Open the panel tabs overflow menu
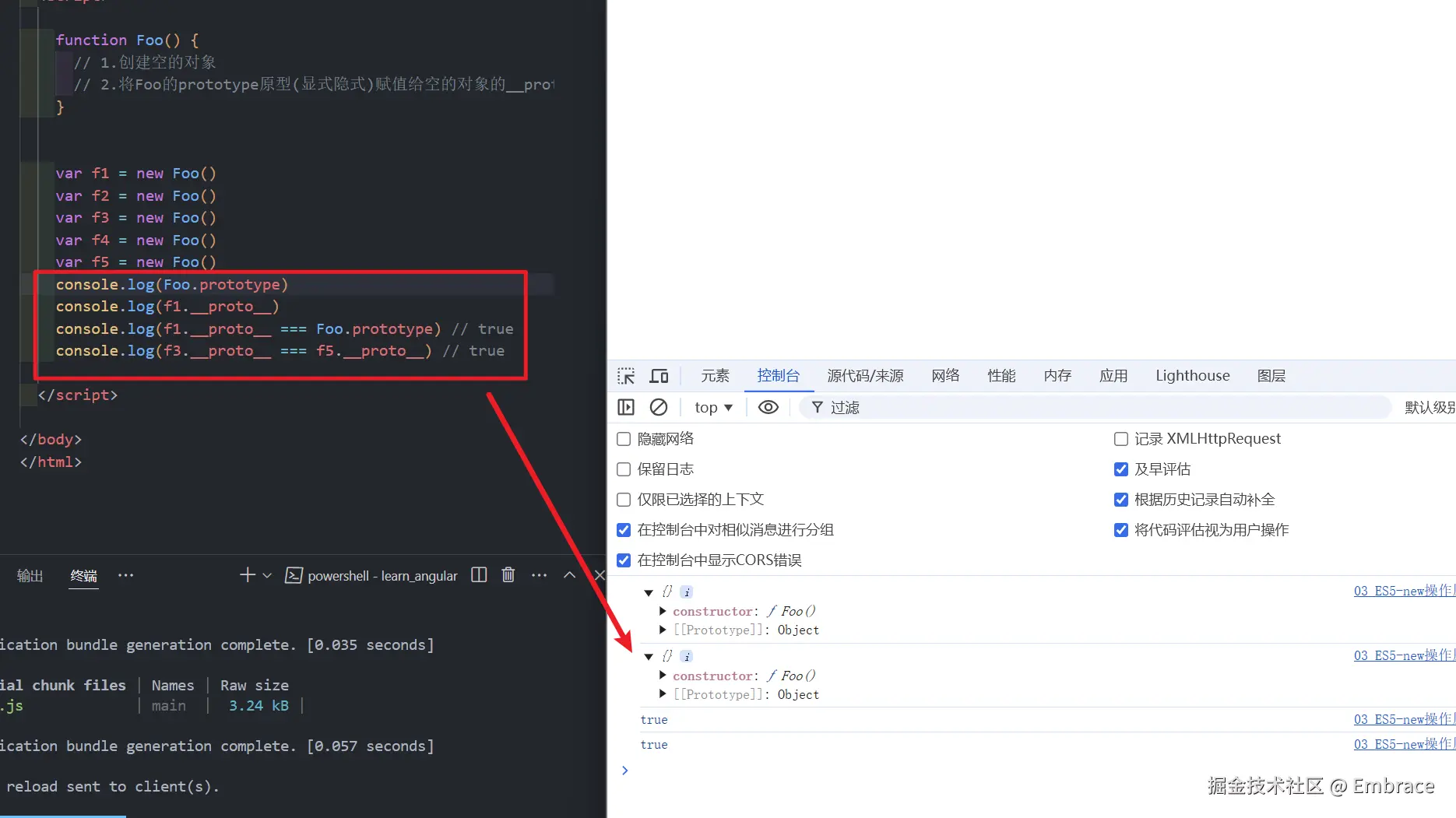 point(125,575)
